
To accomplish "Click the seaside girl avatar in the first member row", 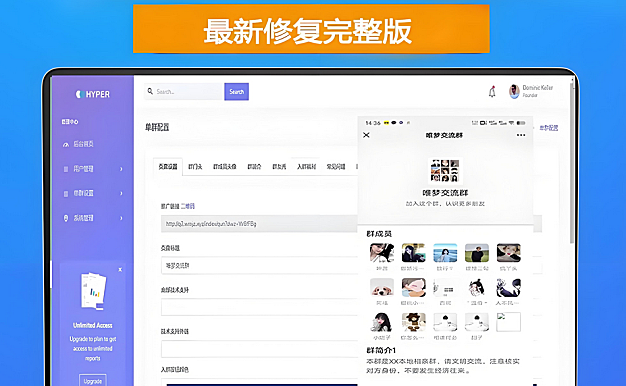I will click(x=445, y=253).
